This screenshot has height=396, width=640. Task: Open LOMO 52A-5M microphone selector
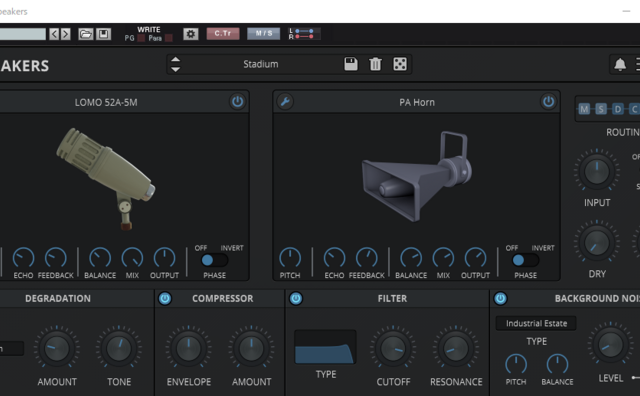(106, 102)
